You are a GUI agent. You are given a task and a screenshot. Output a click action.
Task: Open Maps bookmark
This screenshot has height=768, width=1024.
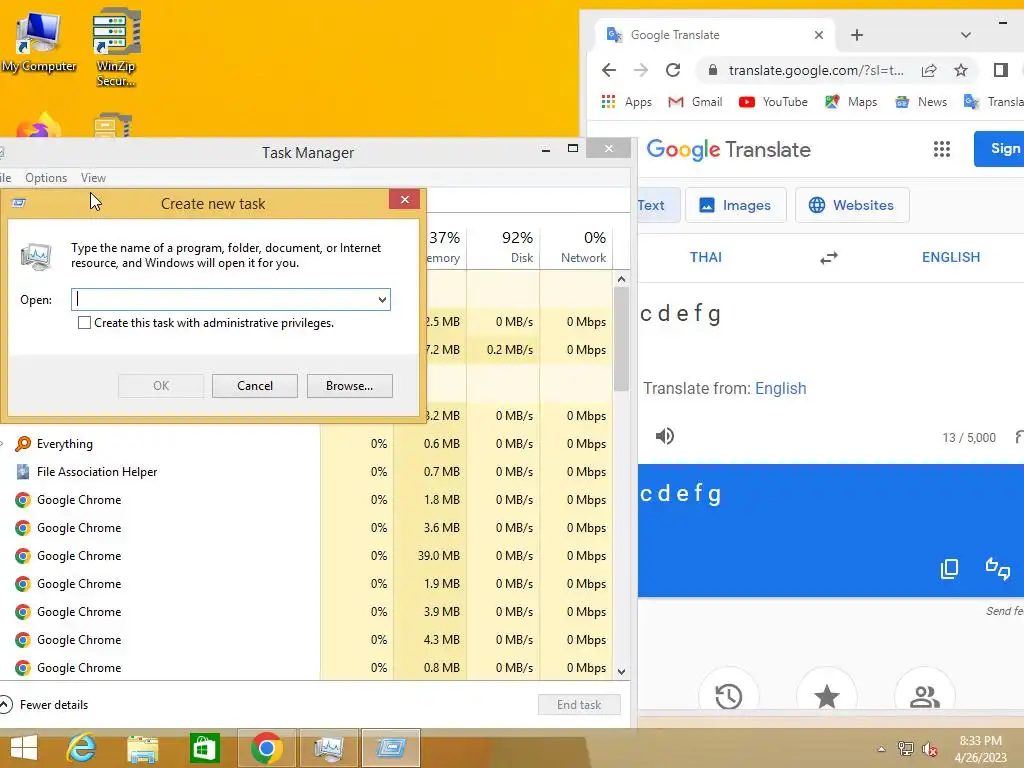(x=851, y=102)
